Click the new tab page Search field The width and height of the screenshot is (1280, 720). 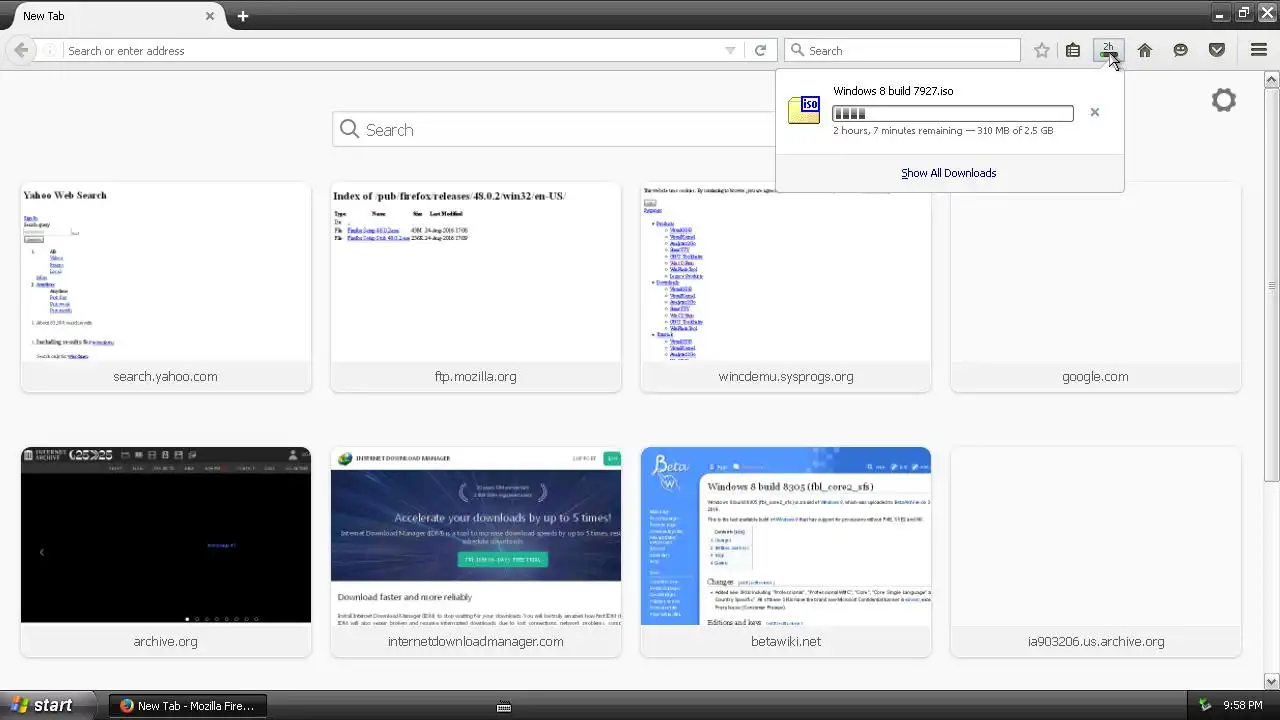pos(555,130)
